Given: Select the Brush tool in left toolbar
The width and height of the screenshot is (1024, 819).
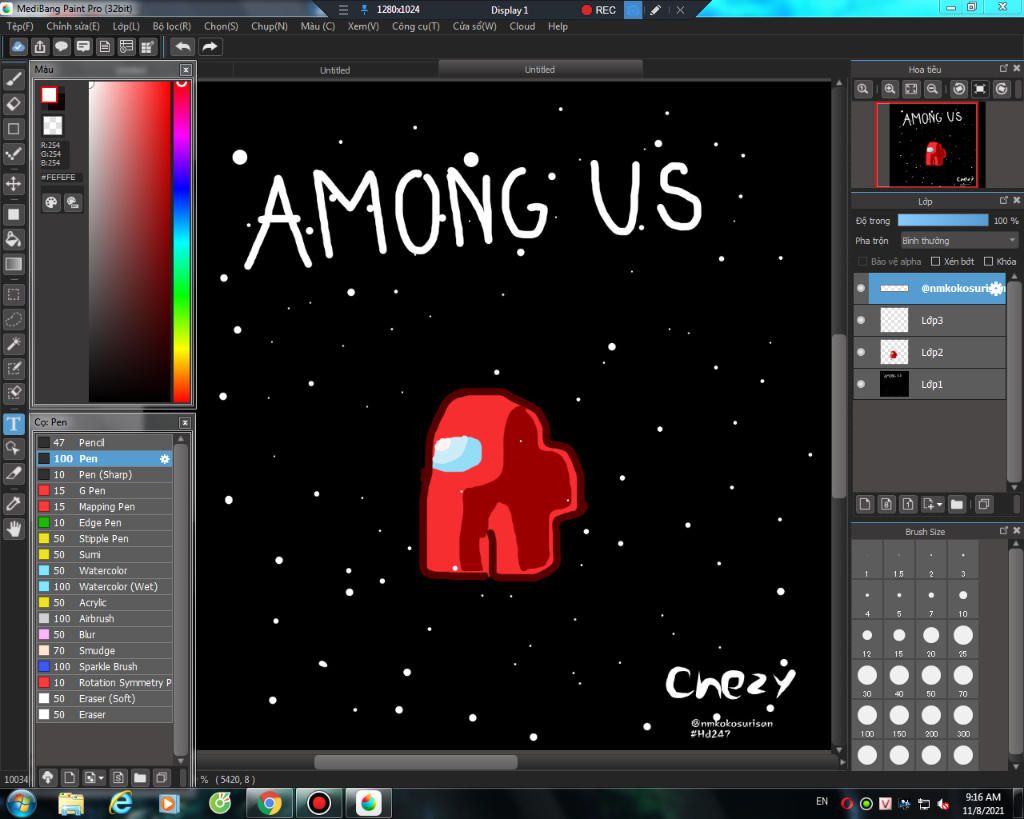Looking at the screenshot, I should tap(14, 79).
